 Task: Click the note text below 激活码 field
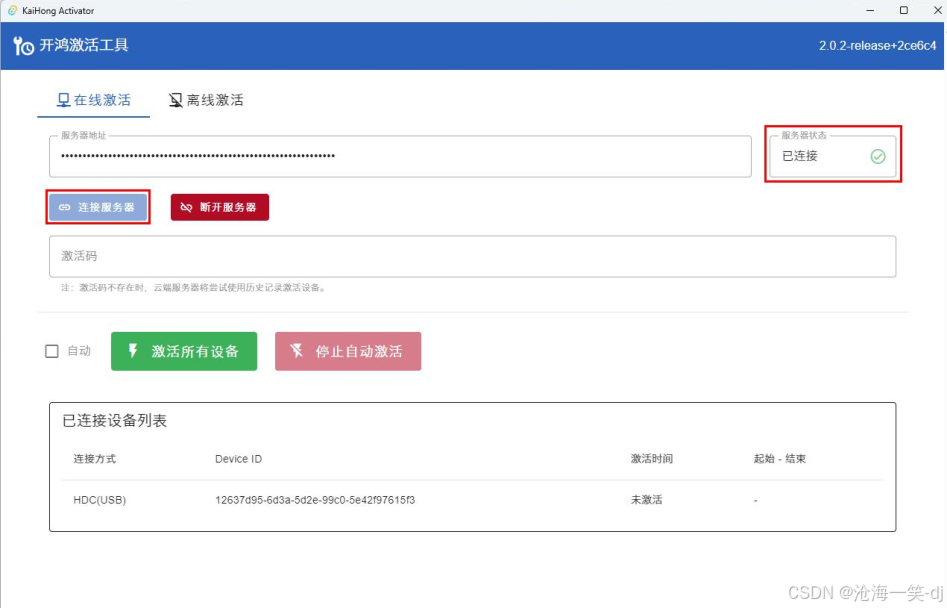(194, 288)
